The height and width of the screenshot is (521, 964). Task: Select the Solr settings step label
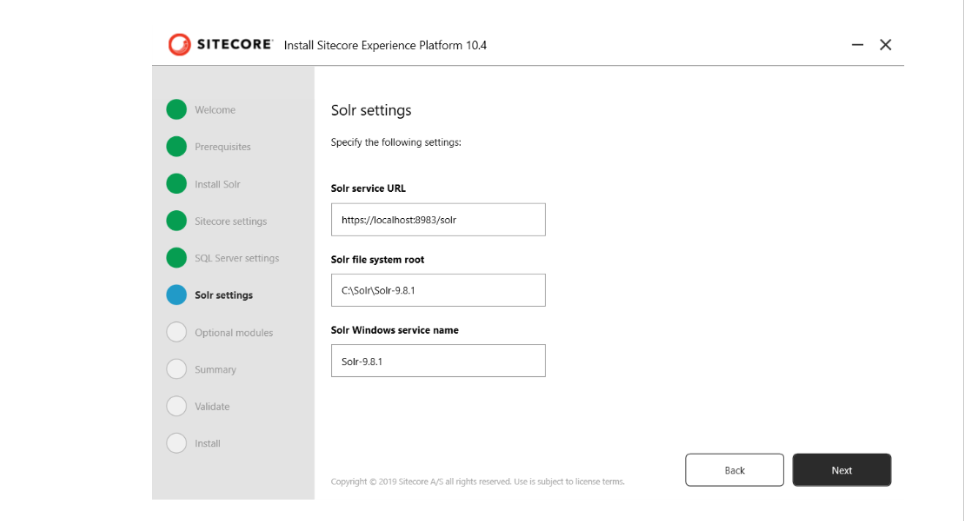coord(224,295)
